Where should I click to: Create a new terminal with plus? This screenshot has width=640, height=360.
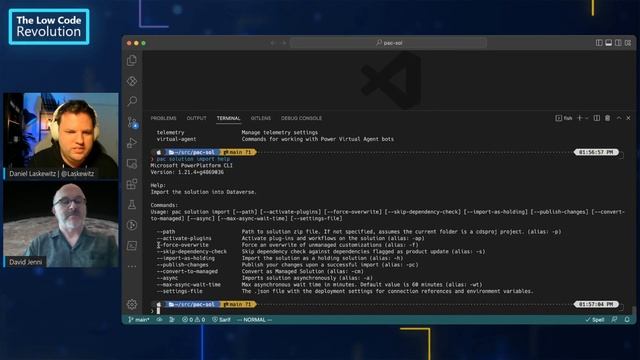click(580, 118)
